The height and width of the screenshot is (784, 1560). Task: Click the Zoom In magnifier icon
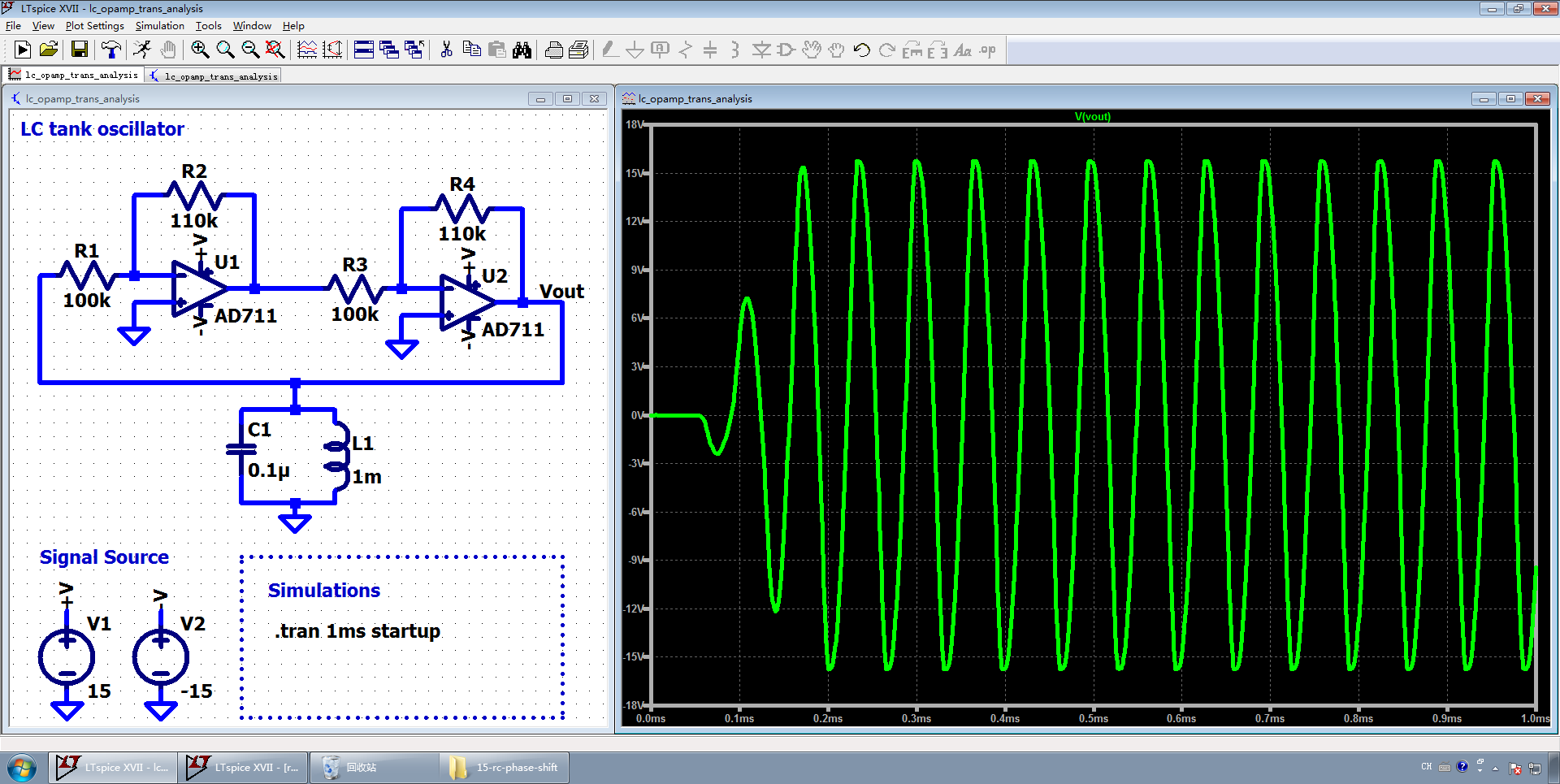(x=199, y=50)
